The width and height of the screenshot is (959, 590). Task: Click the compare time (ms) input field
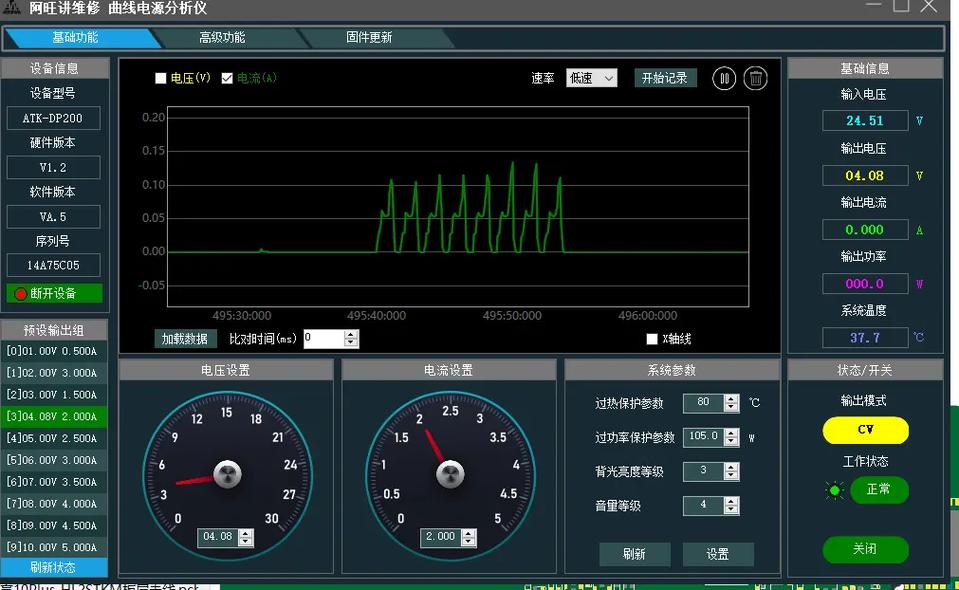(323, 339)
